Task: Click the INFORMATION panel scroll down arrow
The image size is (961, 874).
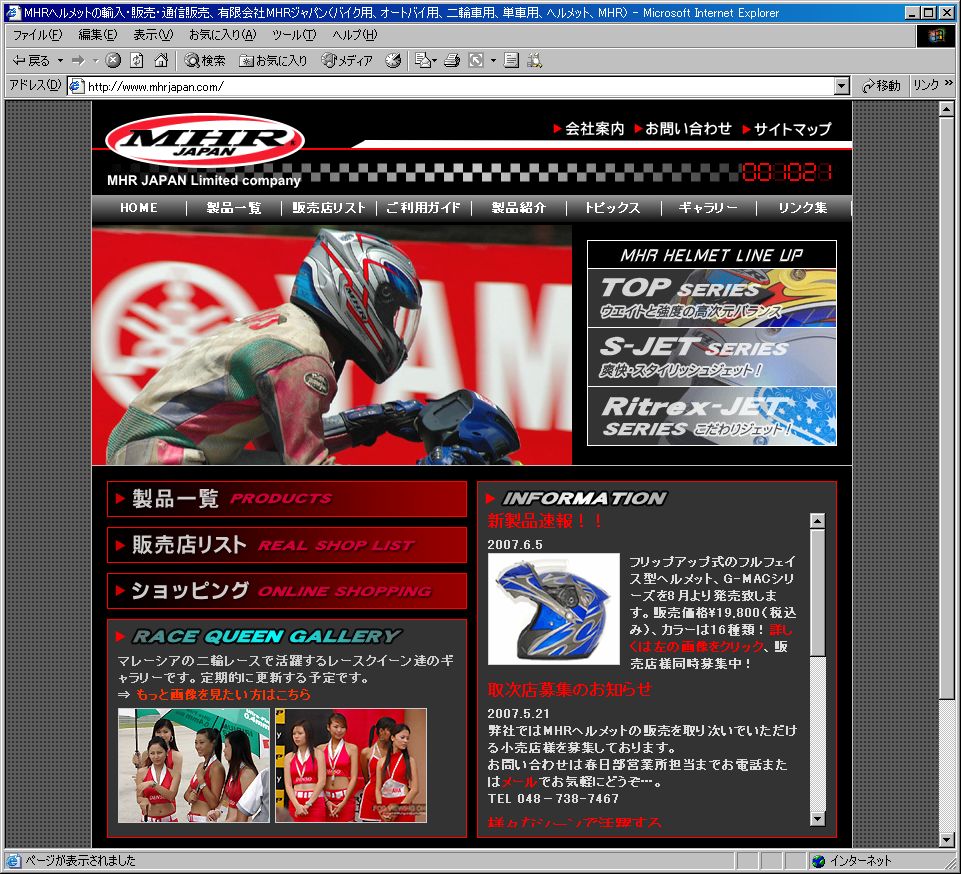Action: [817, 818]
